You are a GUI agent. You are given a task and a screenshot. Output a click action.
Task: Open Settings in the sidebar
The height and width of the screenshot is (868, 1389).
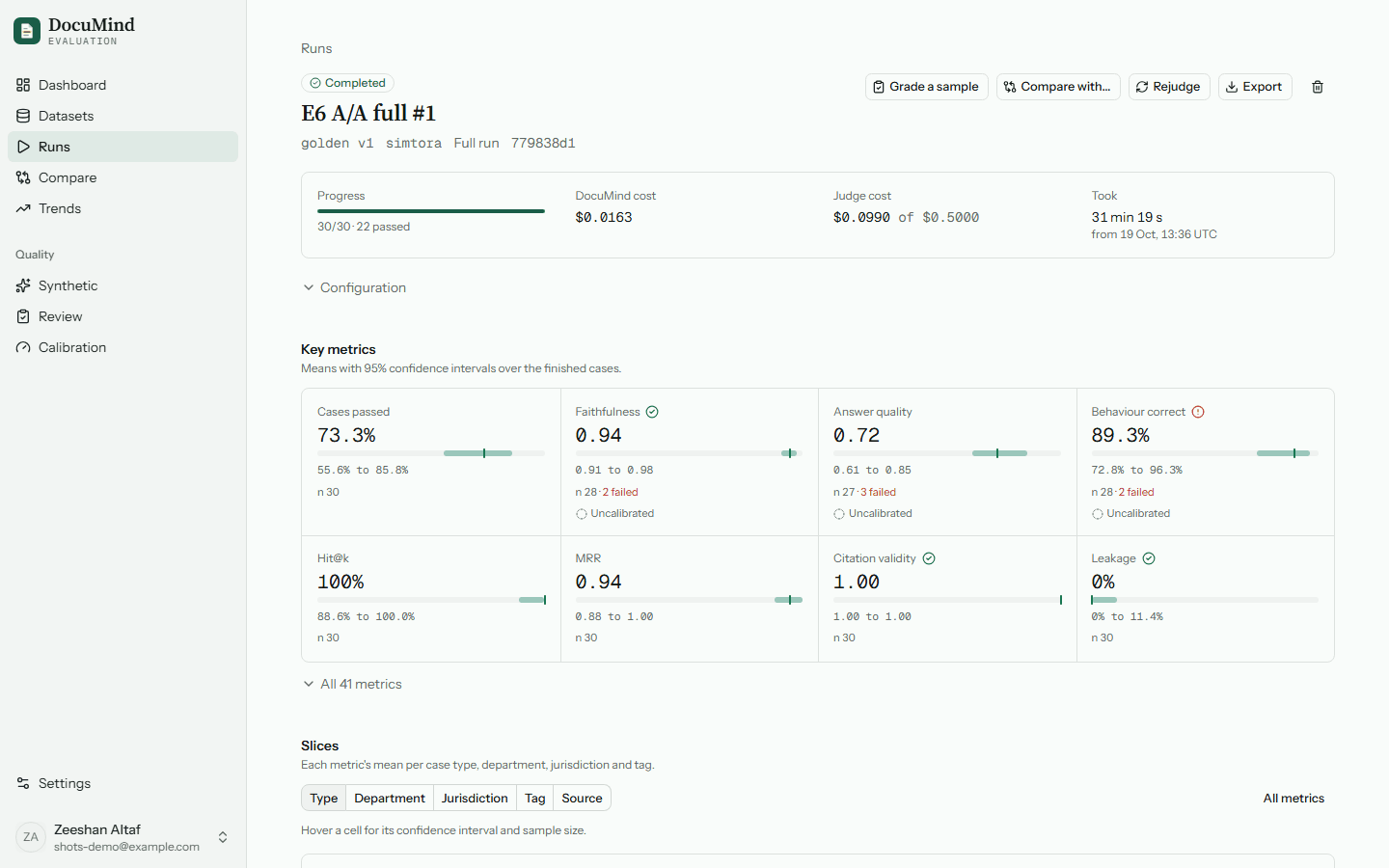click(x=123, y=783)
